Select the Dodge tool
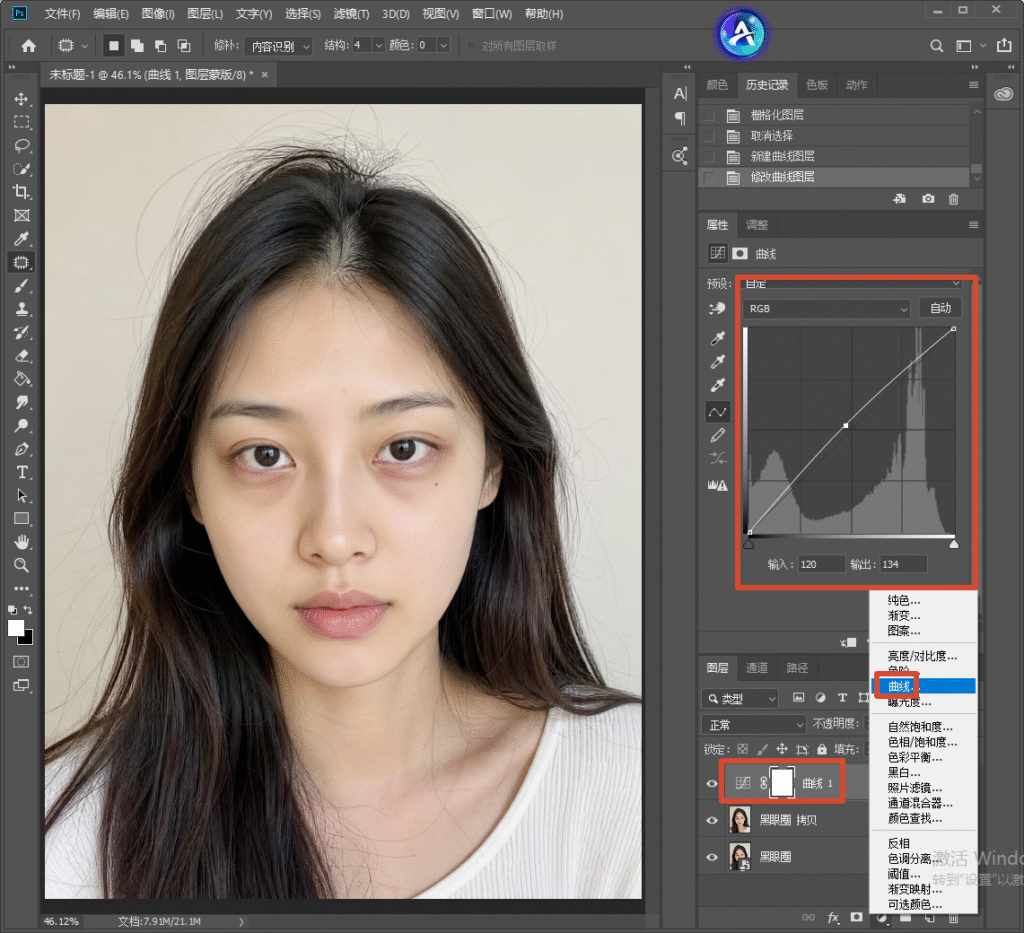This screenshot has height=933, width=1024. click(22, 426)
